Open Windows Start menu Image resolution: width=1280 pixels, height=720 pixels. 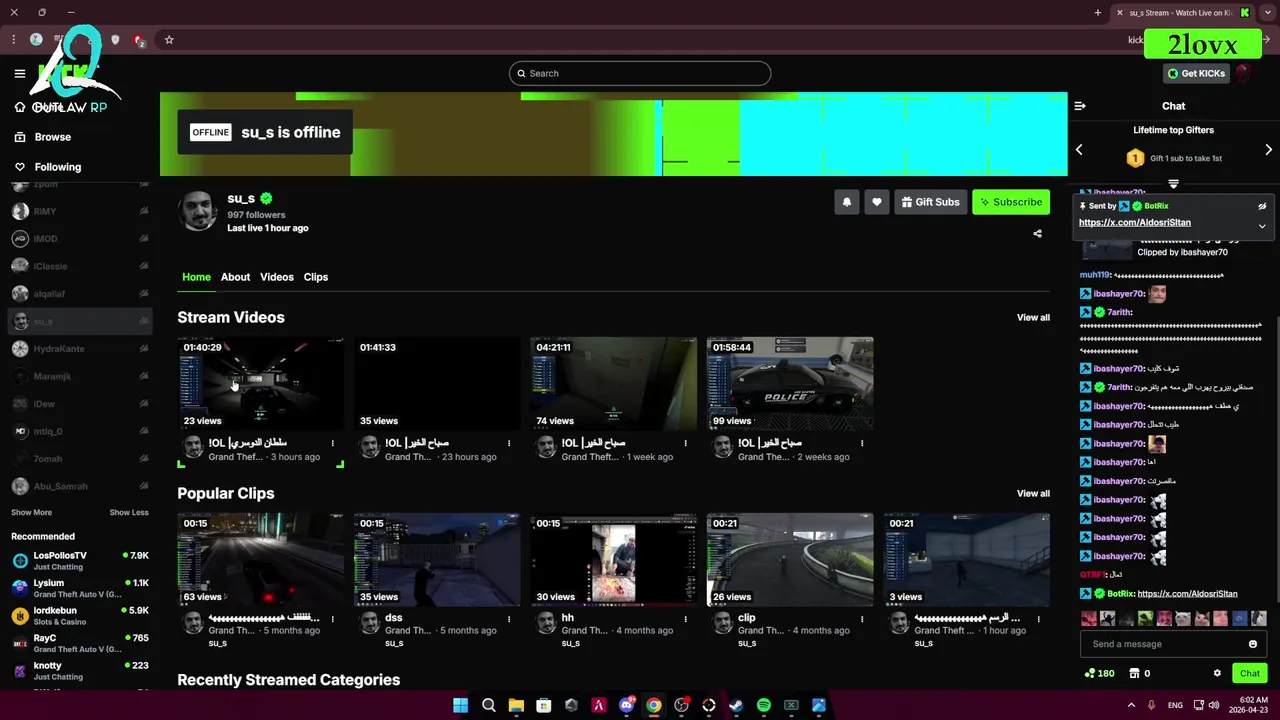pos(461,705)
